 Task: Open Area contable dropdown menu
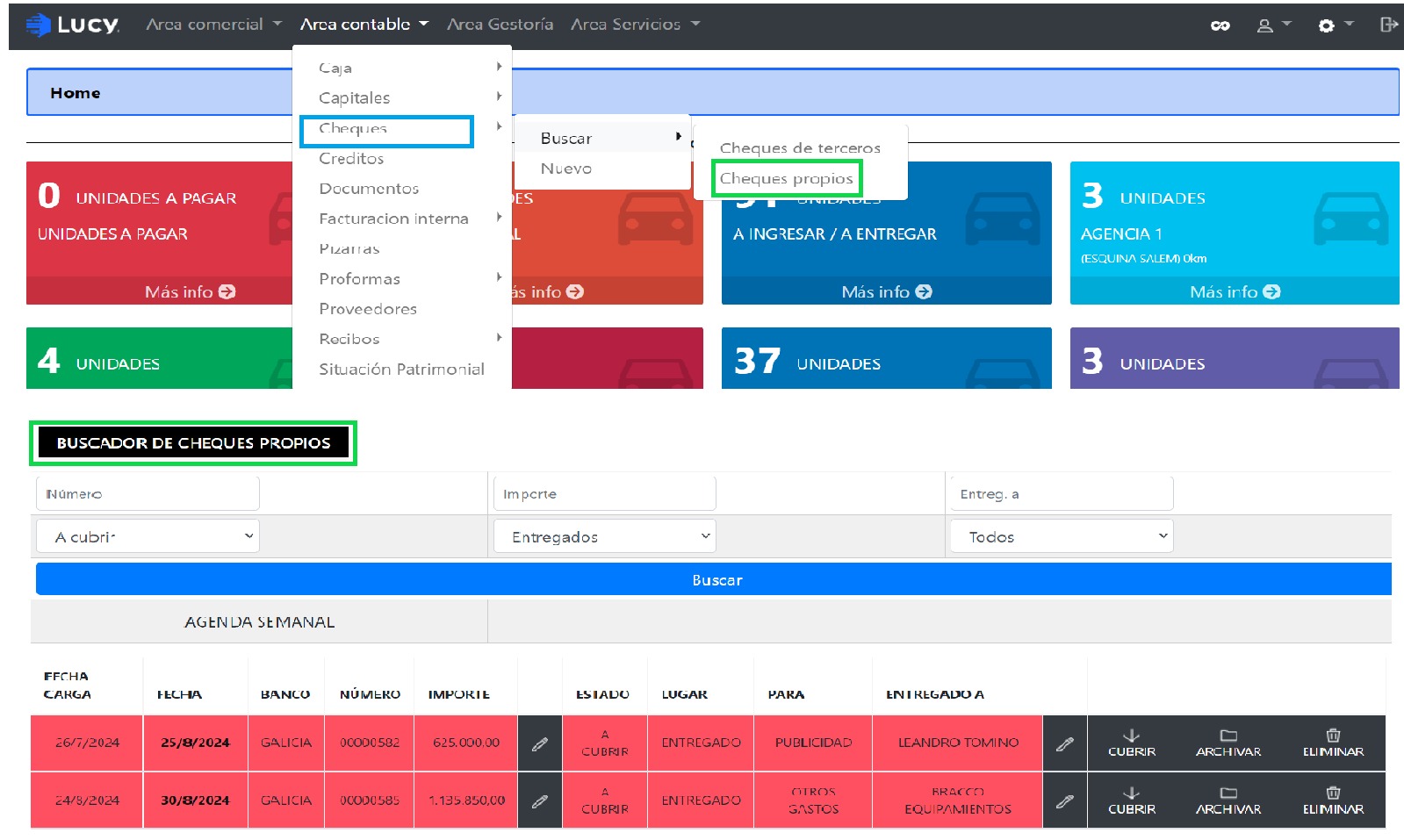[x=364, y=25]
